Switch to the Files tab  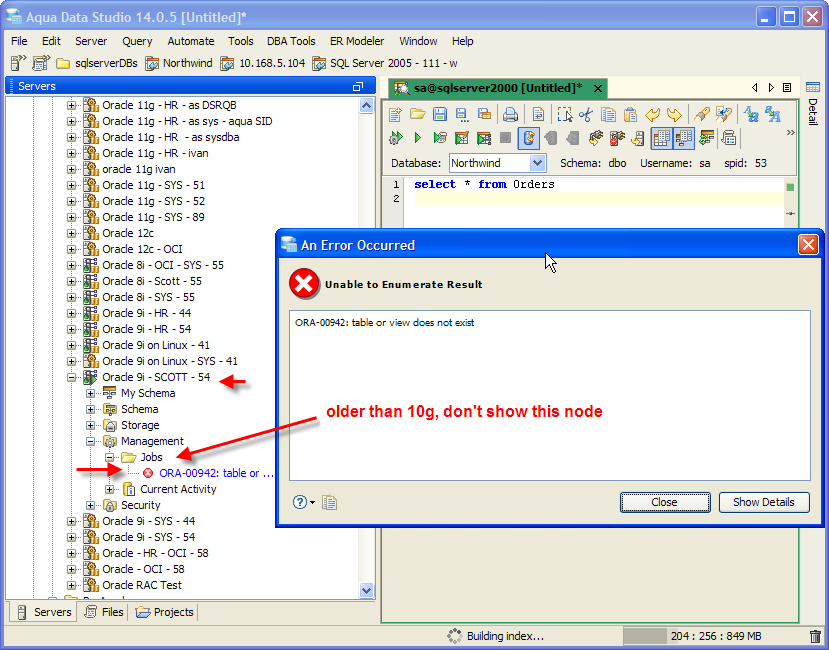click(104, 612)
